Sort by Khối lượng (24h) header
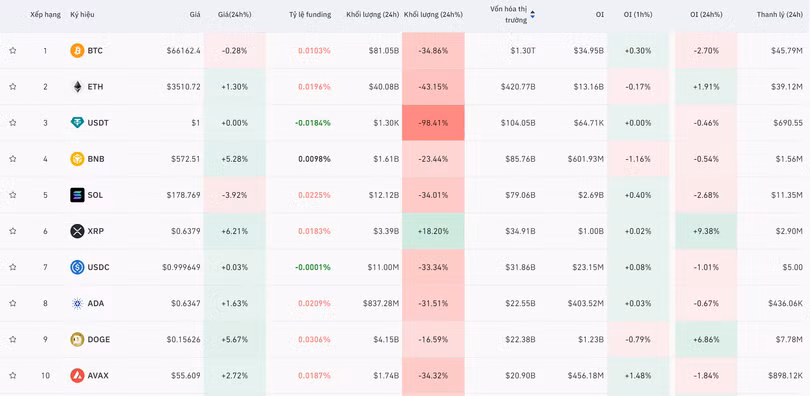Image resolution: width=810 pixels, height=396 pixels. [372, 15]
